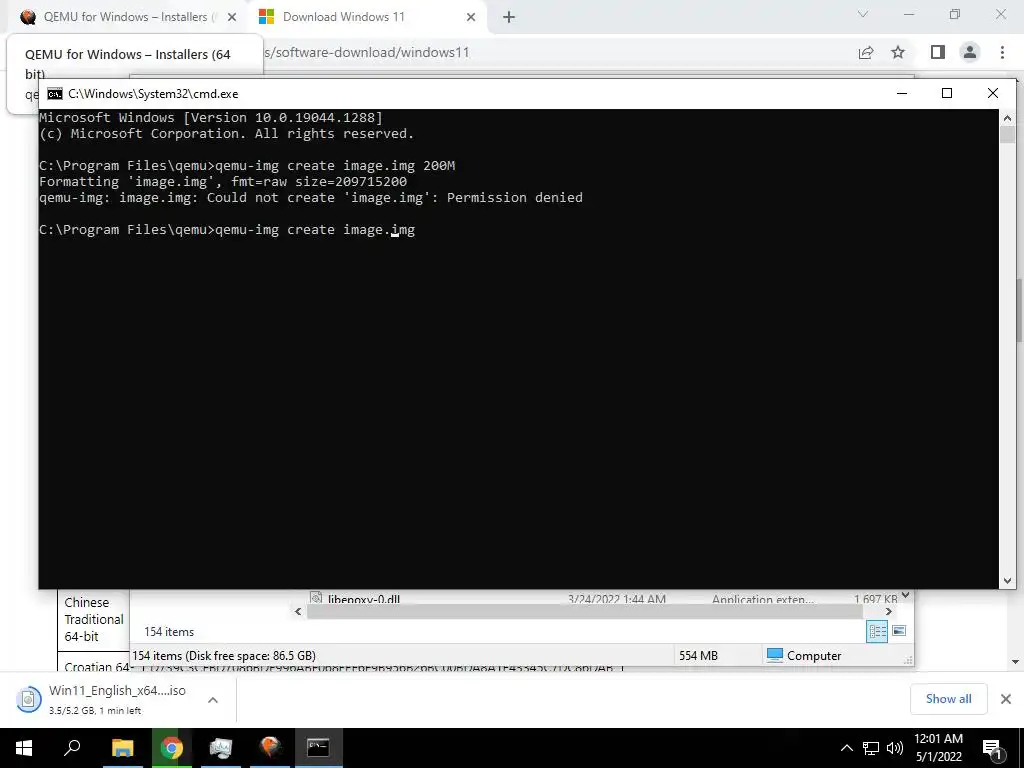Click the Command Prompt taskbar icon

click(318, 748)
